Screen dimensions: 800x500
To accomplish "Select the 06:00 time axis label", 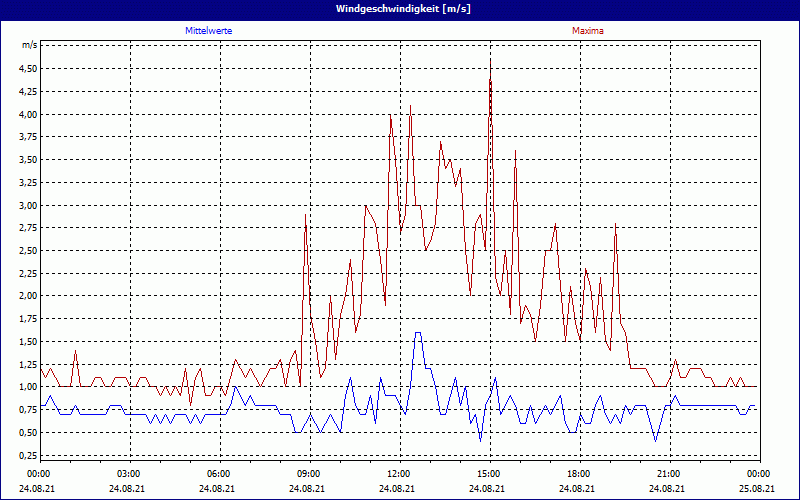I will (x=219, y=473).
